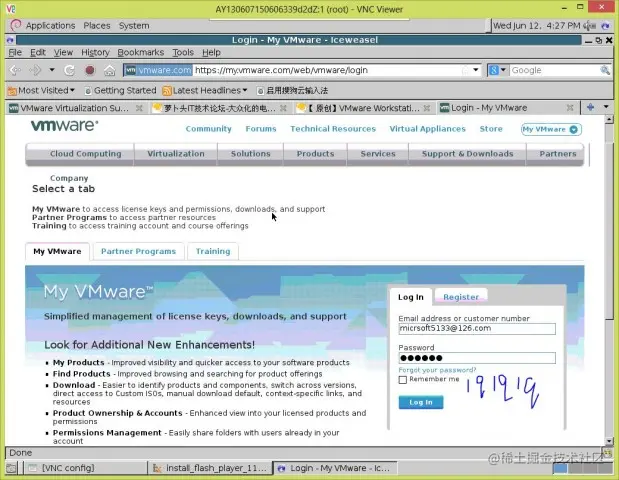Open the Tools menu

(x=183, y=52)
